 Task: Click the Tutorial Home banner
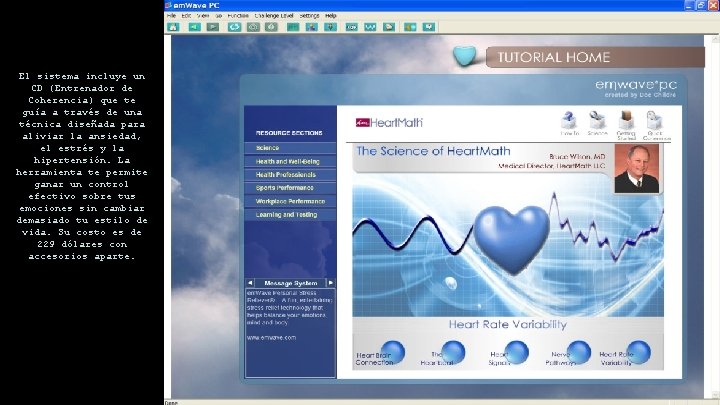(x=595, y=57)
